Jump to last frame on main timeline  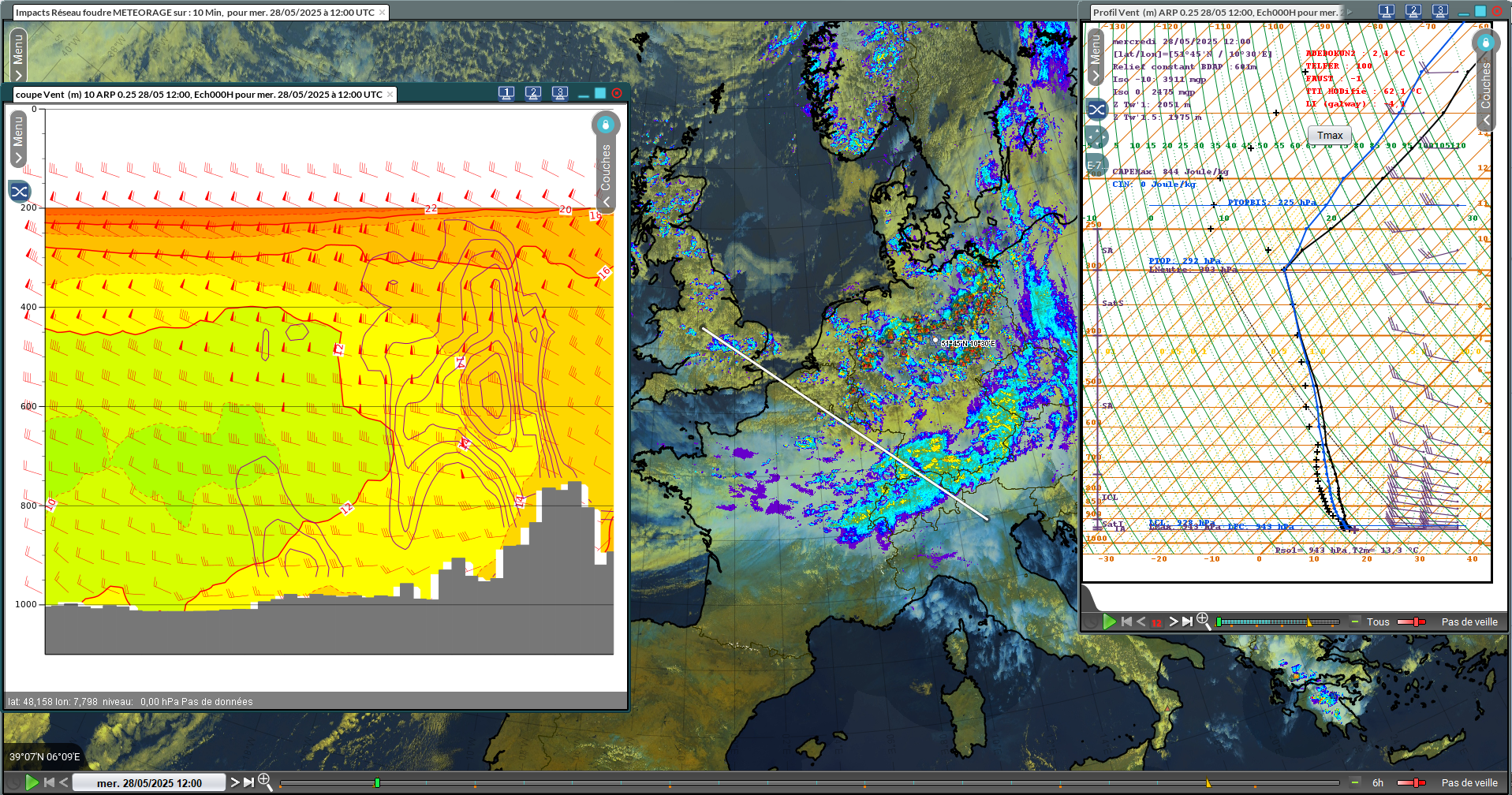pyautogui.click(x=248, y=782)
